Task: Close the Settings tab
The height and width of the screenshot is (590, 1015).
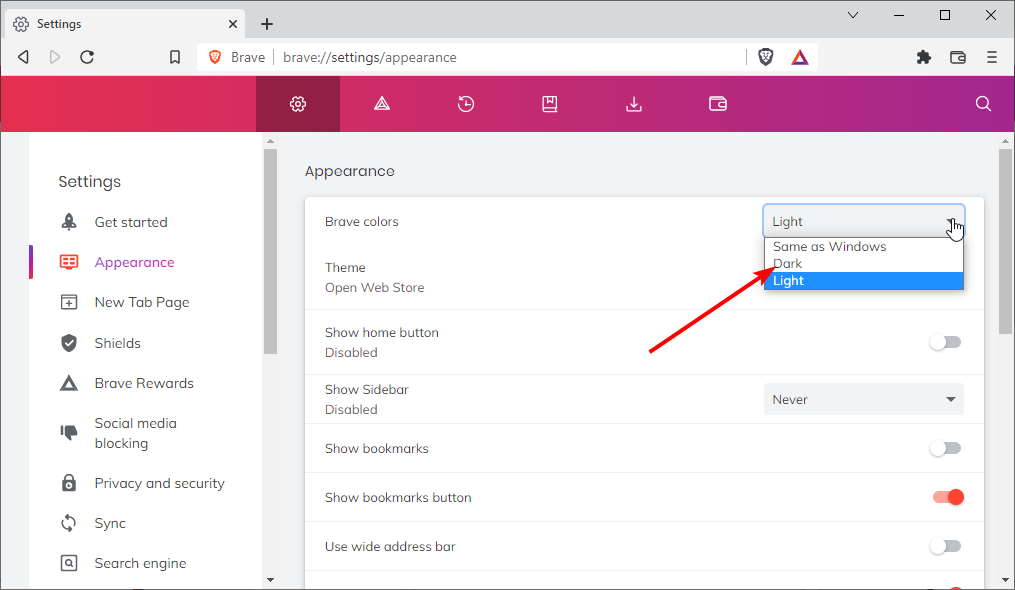Action: (x=232, y=24)
